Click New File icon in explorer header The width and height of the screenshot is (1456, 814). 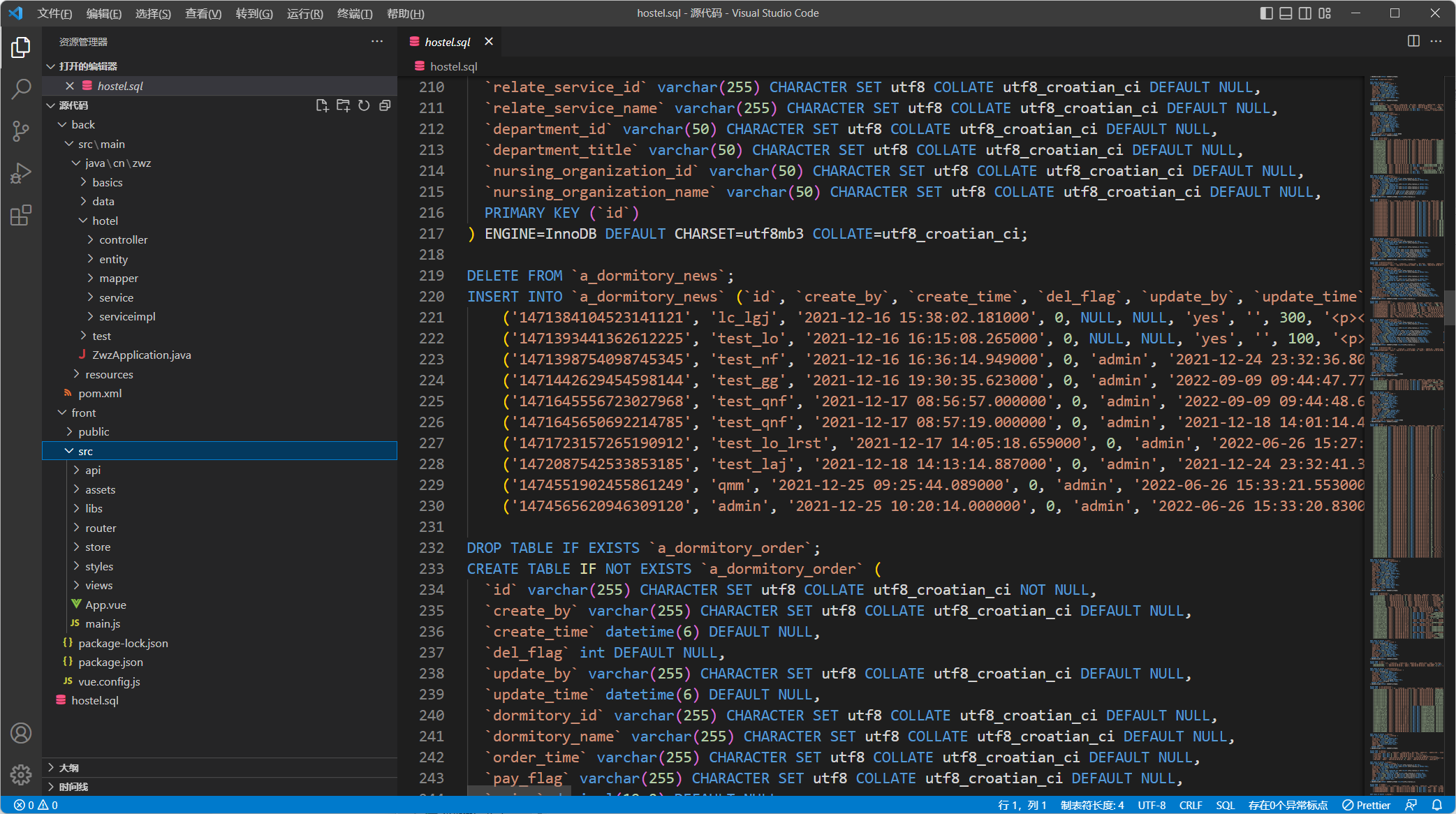(322, 105)
